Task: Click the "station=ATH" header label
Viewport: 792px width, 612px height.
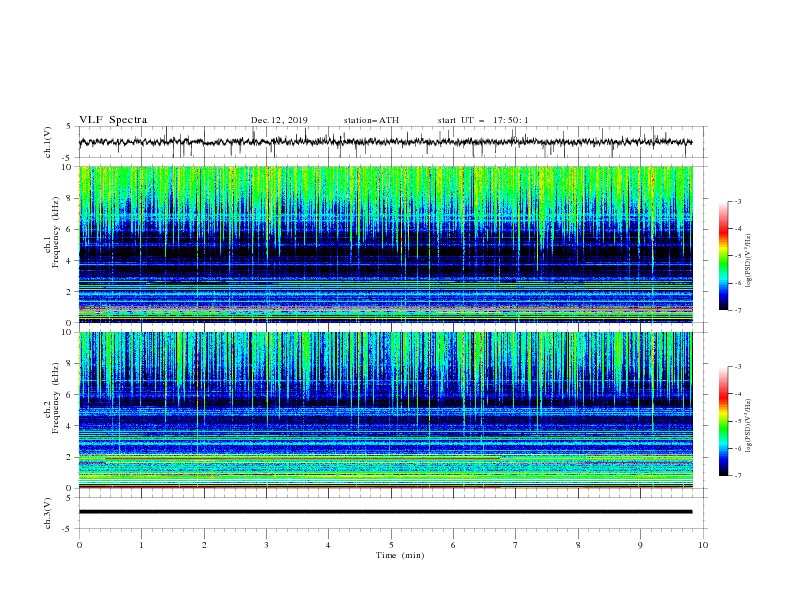Action: (371, 120)
